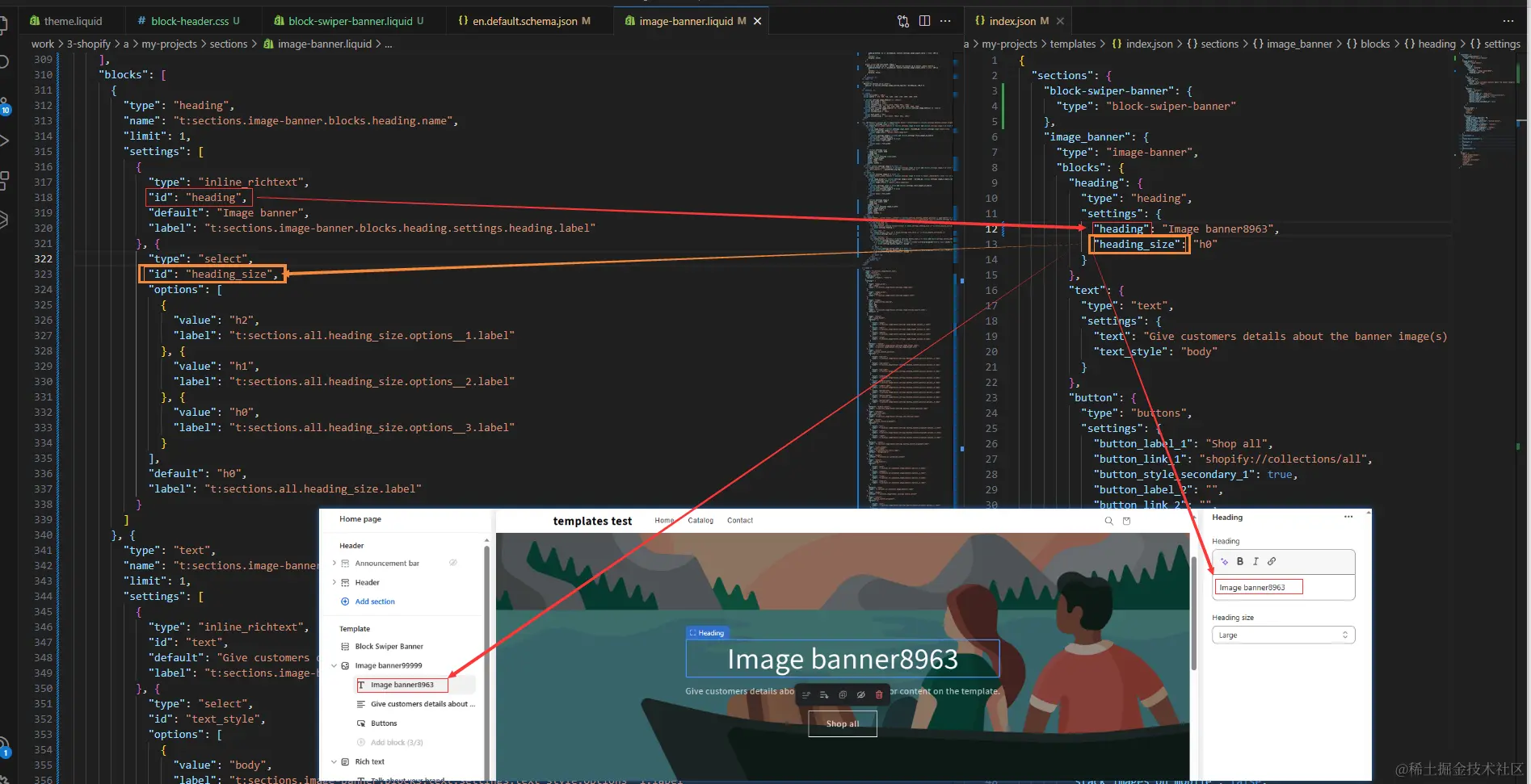Screen dimensions: 1531x784
Task: Expand the Header section in theme sidebar
Action: [334, 582]
